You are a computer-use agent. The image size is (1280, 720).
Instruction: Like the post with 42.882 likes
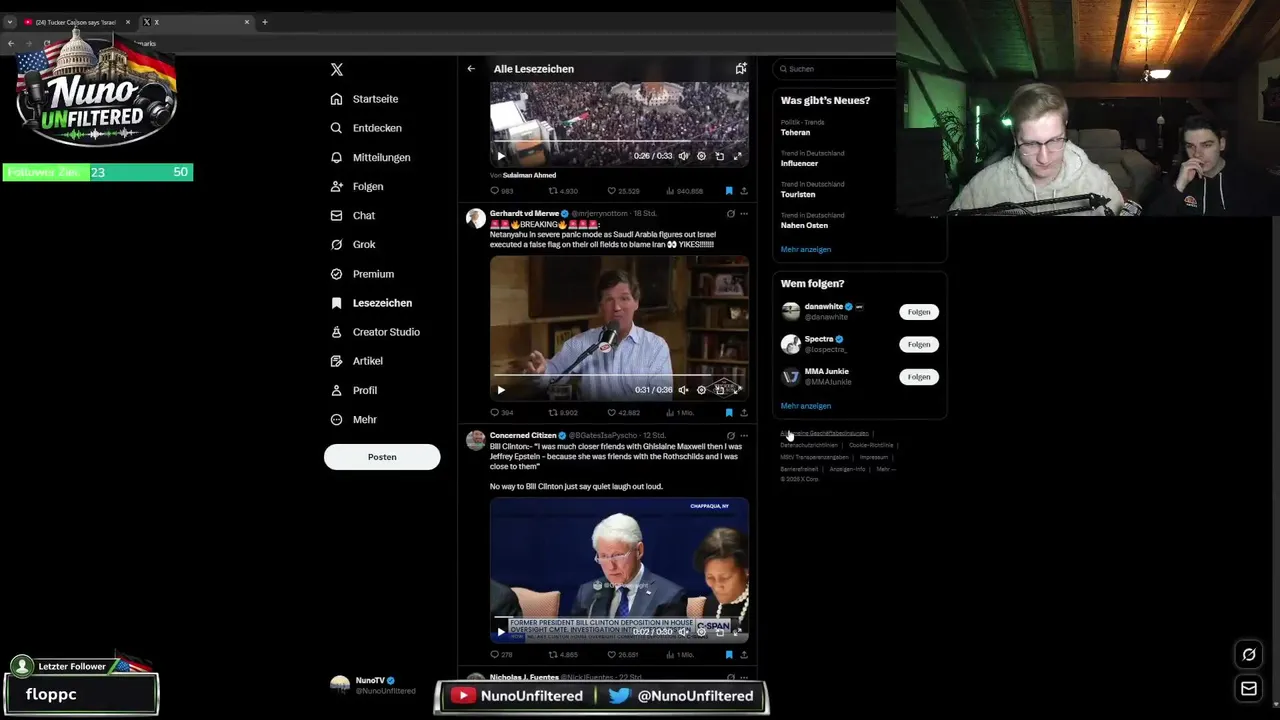(624, 412)
